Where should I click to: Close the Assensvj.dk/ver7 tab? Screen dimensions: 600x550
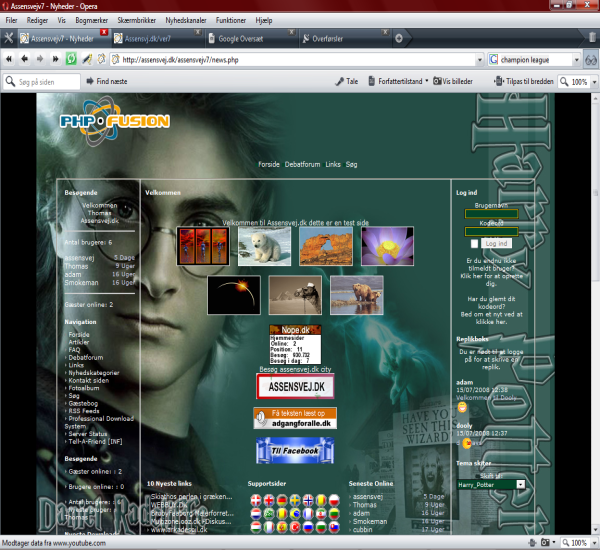[197, 32]
